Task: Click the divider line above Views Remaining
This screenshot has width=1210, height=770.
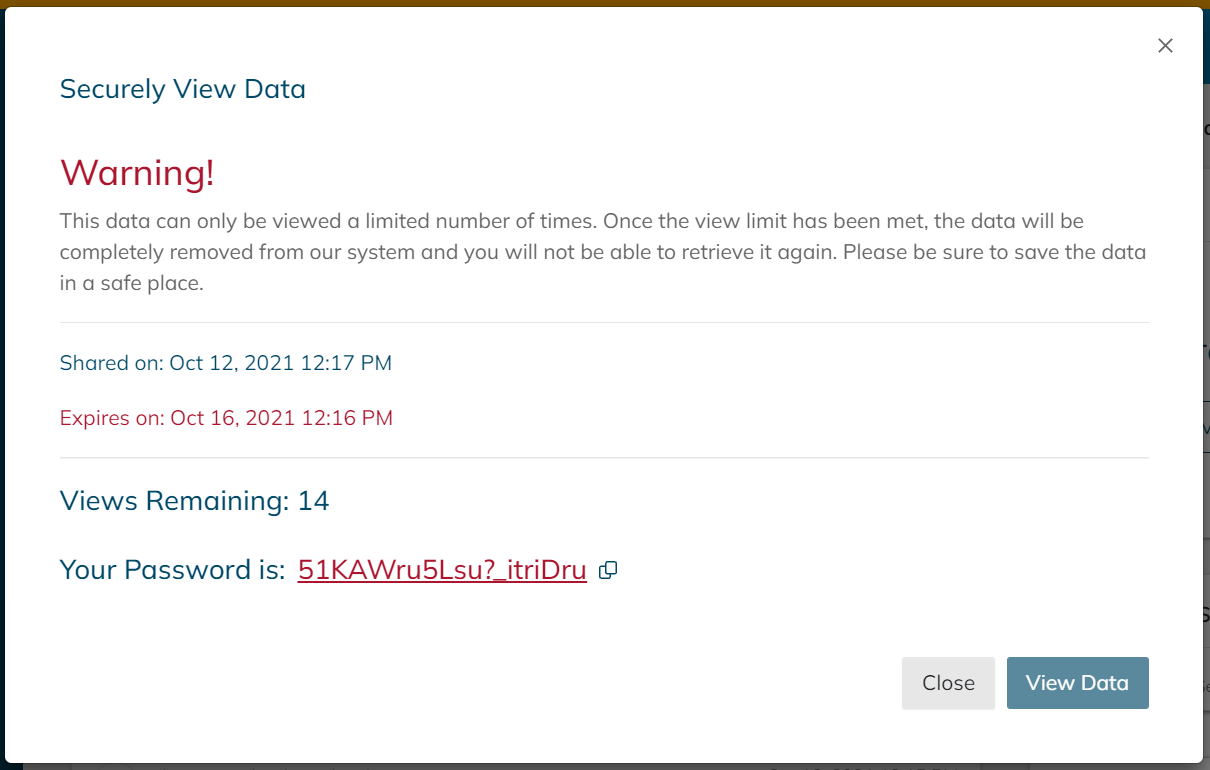Action: click(604, 458)
